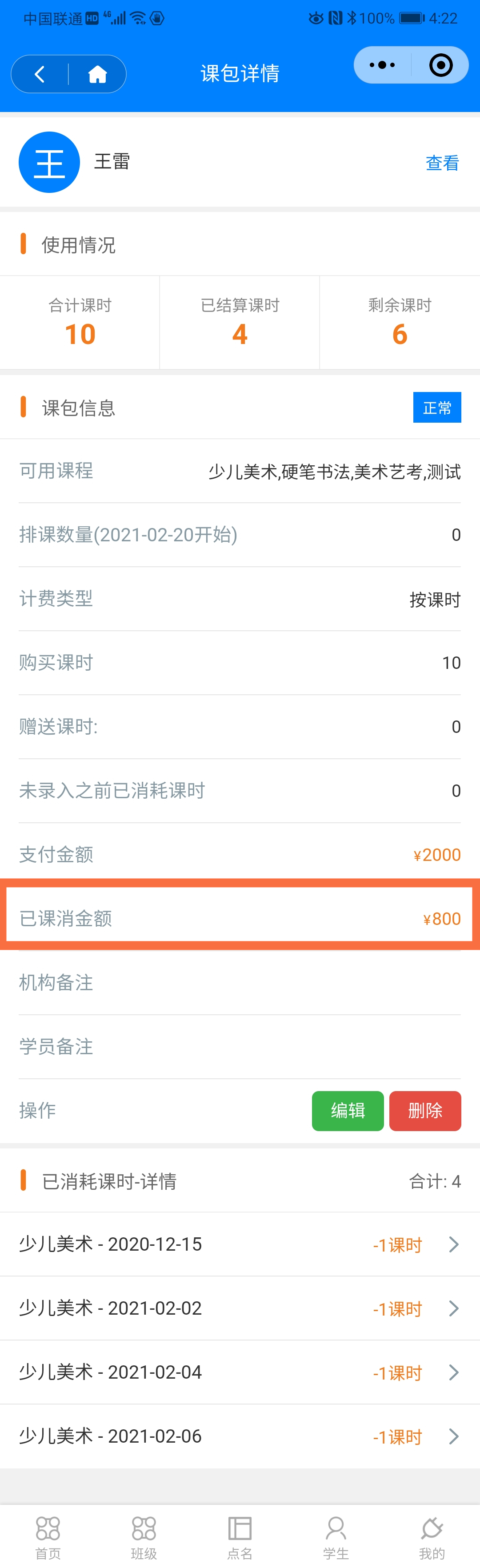This screenshot has height=1568, width=480.
Task: Expand the 2021-02-04 少儿美术 record chevron
Action: (453, 1372)
